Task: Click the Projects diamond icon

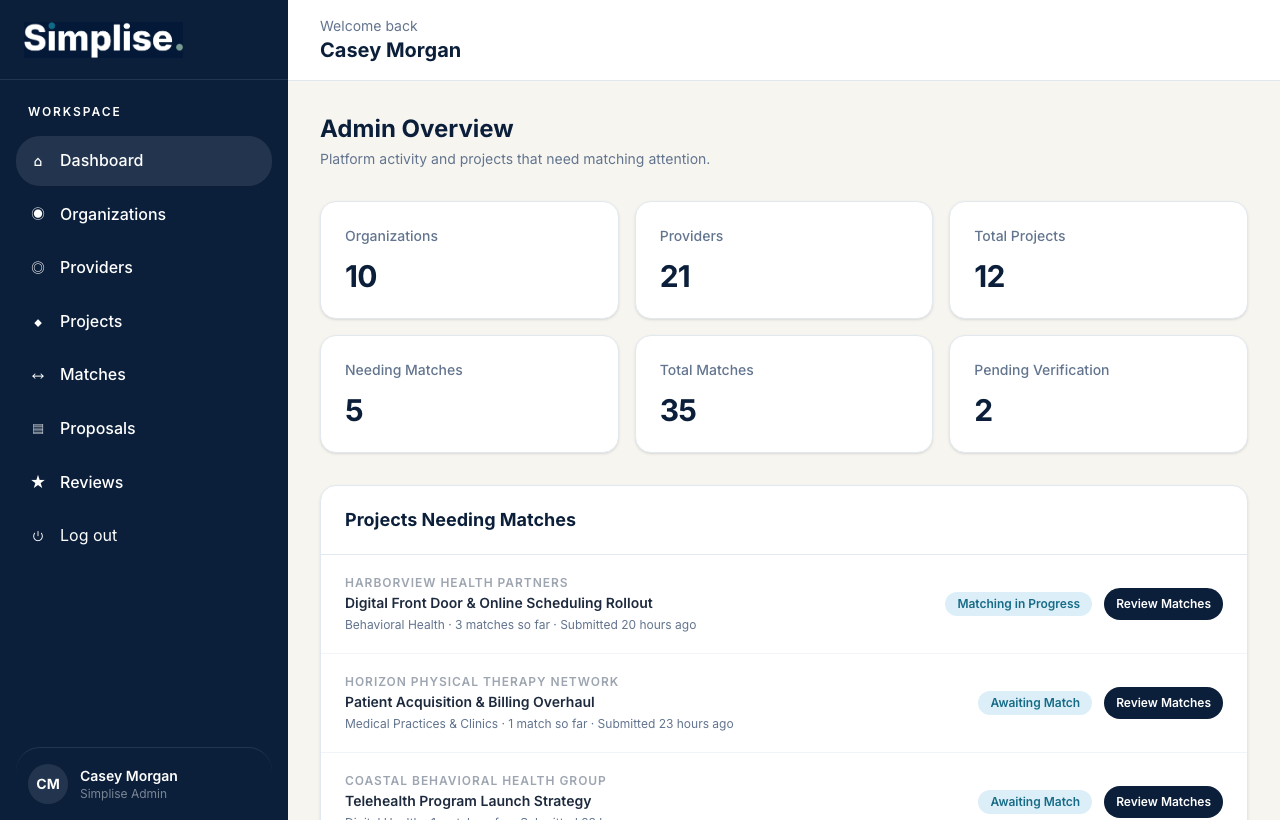Action: coord(38,322)
